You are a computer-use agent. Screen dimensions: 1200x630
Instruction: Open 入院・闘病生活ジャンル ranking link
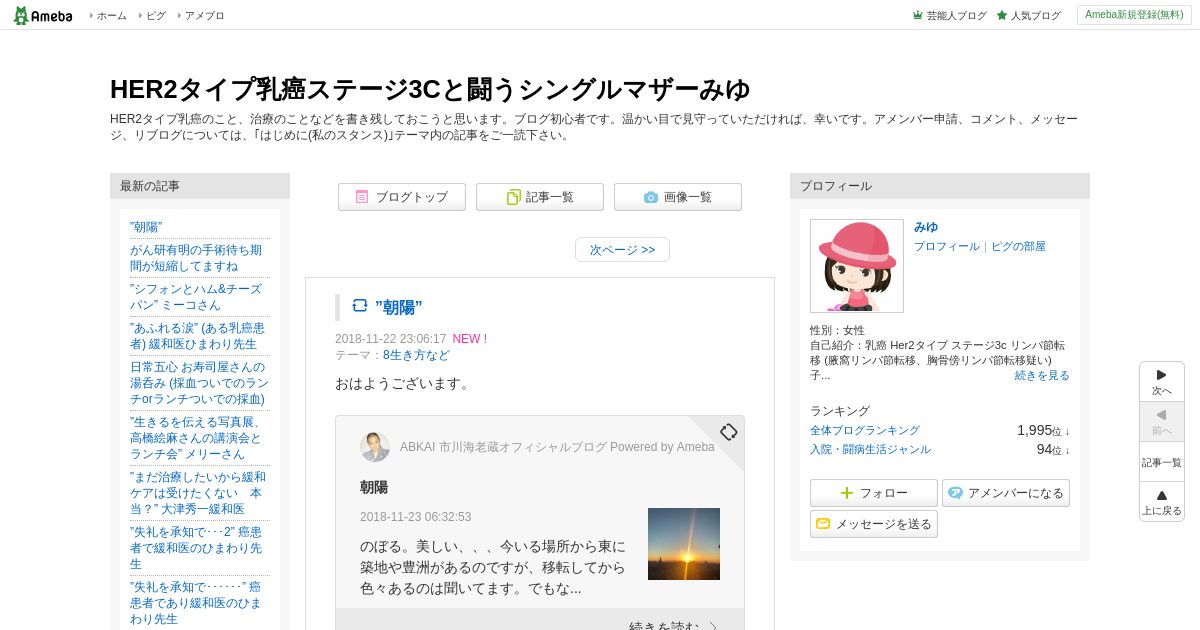870,449
